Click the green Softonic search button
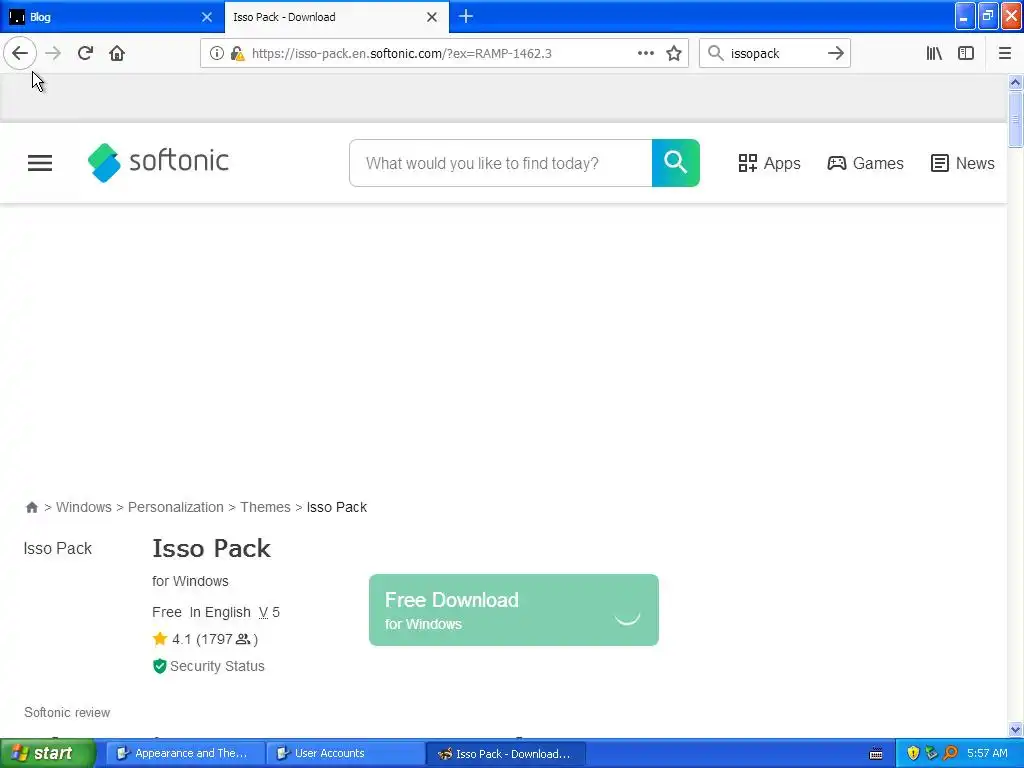 pos(676,163)
